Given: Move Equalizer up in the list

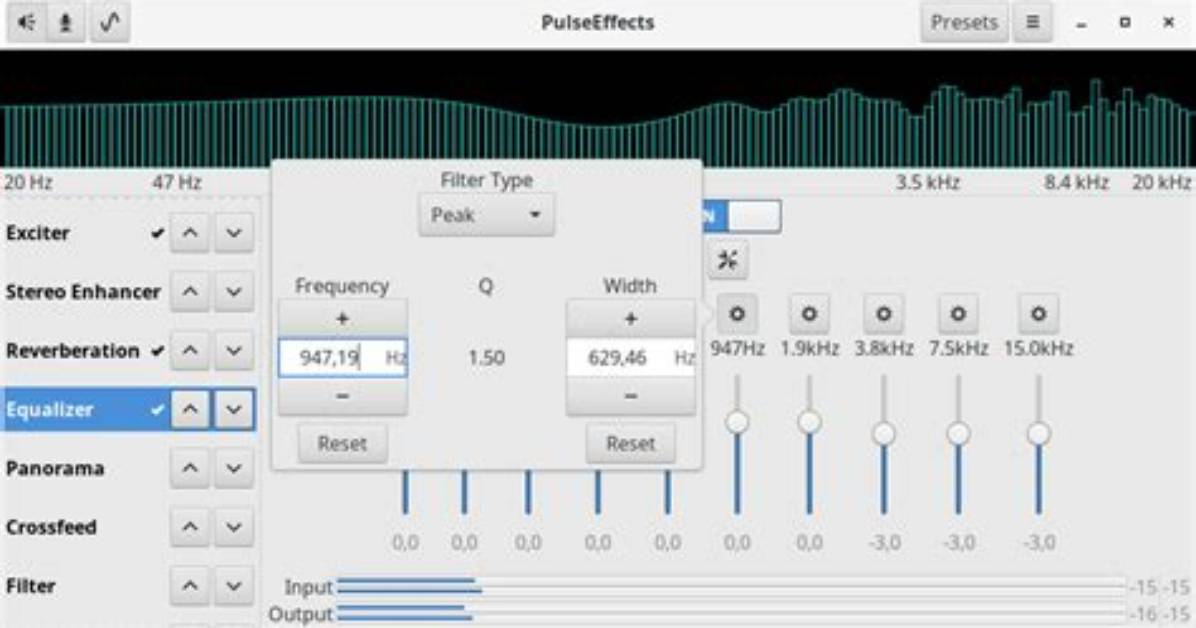Looking at the screenshot, I should click(190, 409).
